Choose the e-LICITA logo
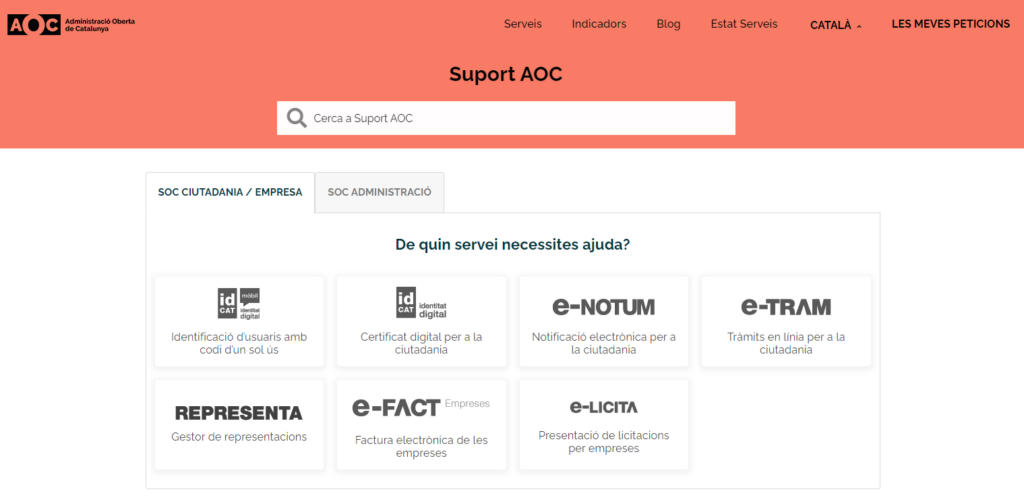Screen dimensions: 1024x504 click(x=603, y=407)
